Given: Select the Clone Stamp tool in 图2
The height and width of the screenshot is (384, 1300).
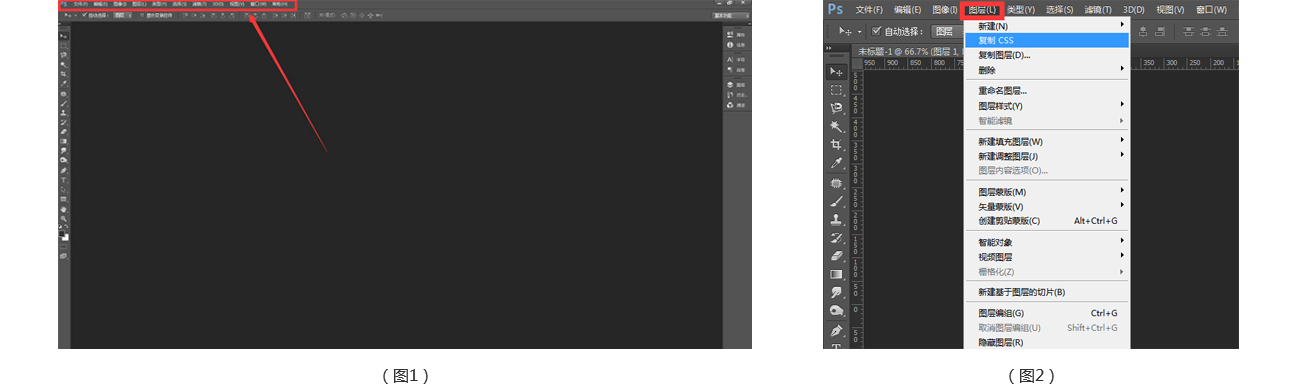Looking at the screenshot, I should pyautogui.click(x=836, y=218).
